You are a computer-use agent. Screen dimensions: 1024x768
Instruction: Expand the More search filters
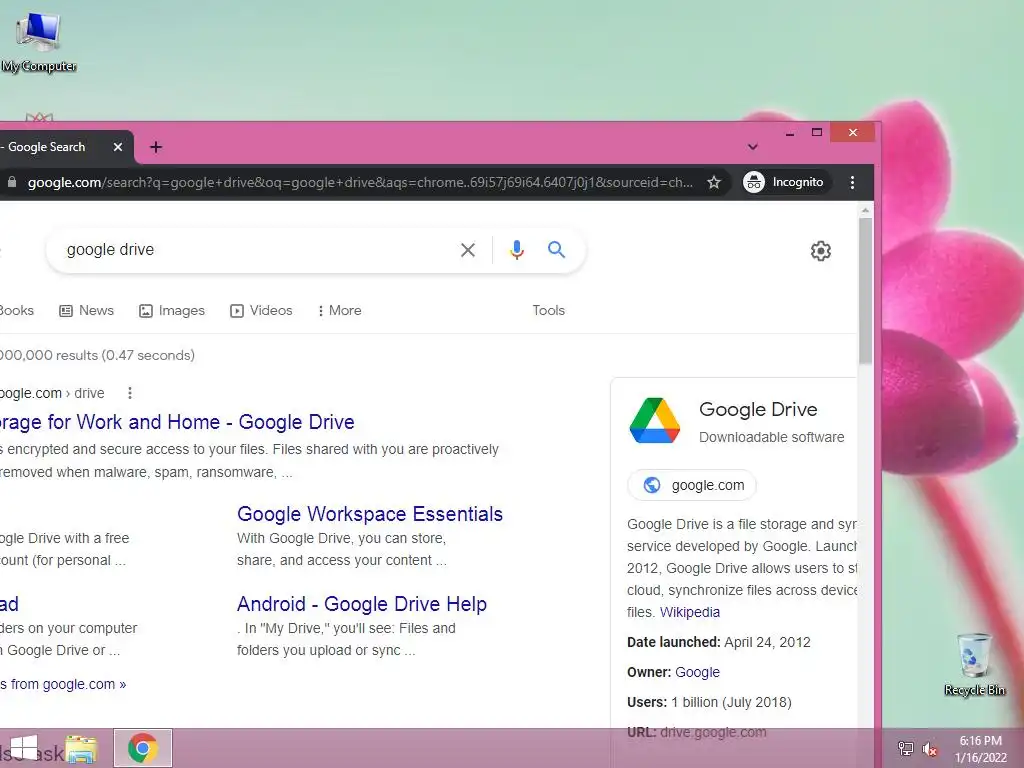coord(339,311)
